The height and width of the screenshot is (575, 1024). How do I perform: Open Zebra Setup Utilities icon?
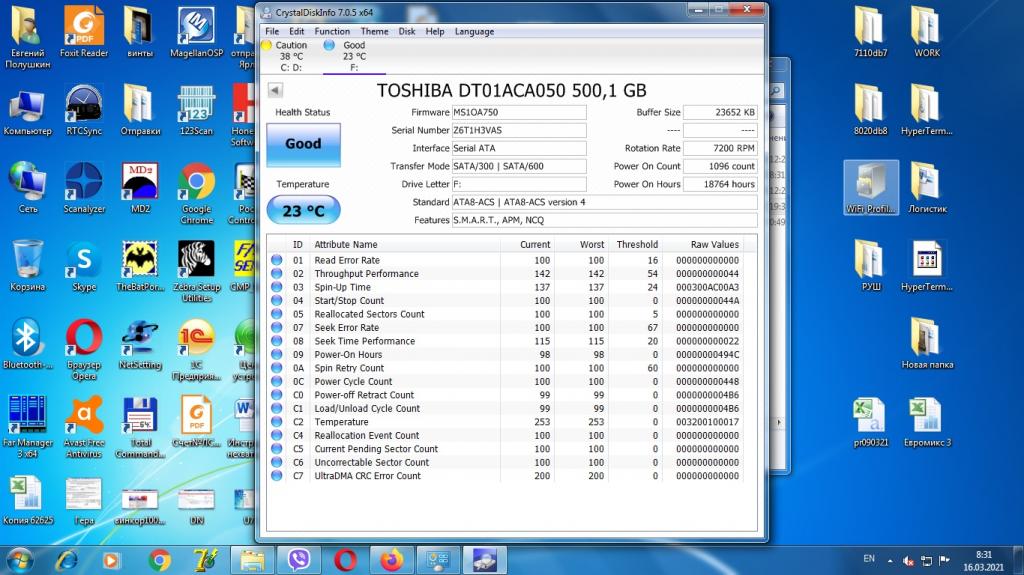pos(196,271)
